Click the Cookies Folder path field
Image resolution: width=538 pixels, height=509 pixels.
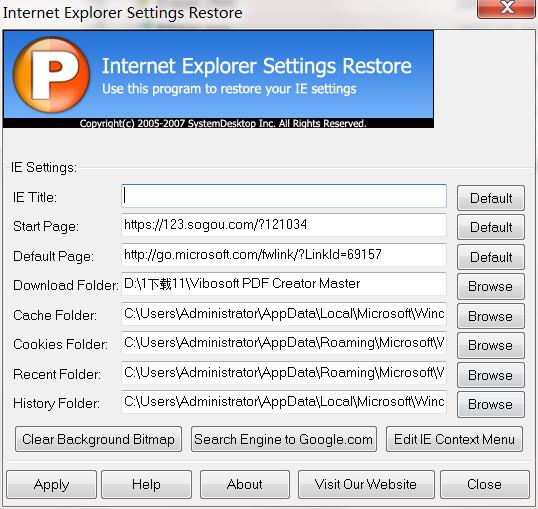click(x=284, y=343)
